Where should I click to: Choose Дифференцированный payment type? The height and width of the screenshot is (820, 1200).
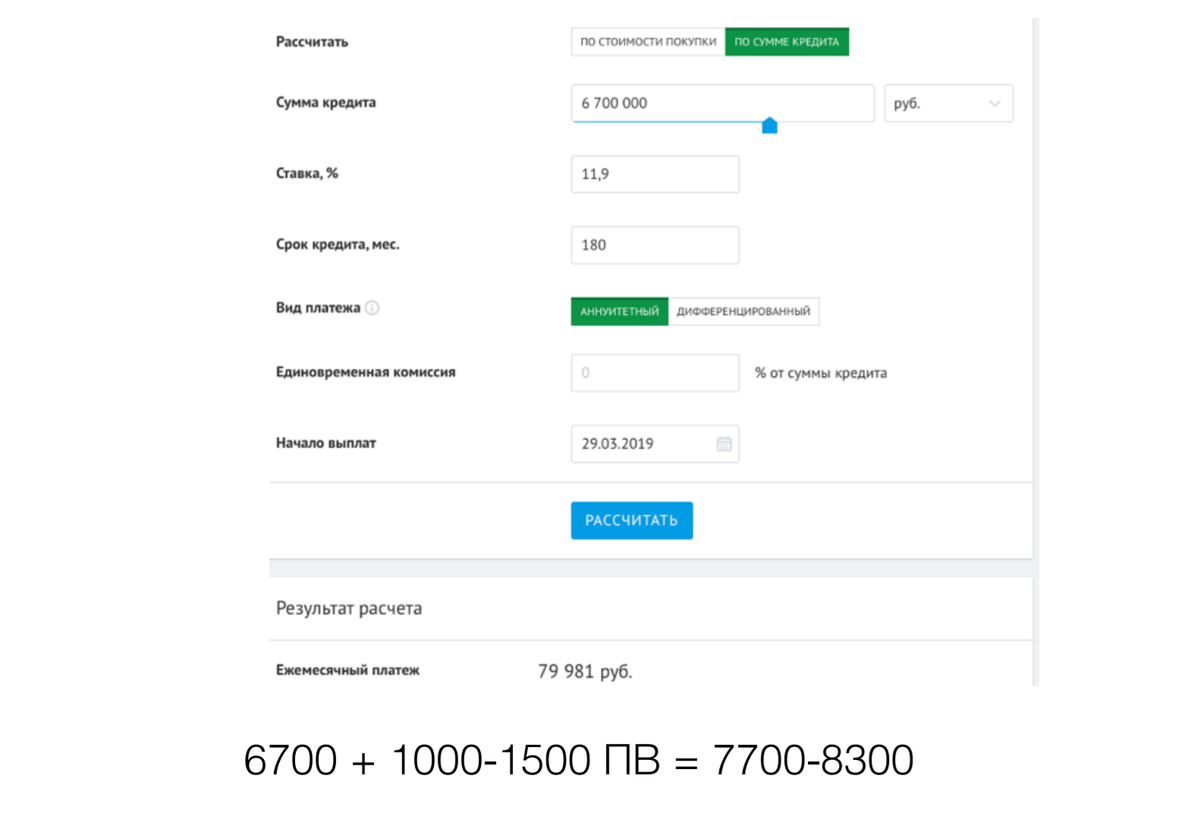pyautogui.click(x=743, y=311)
